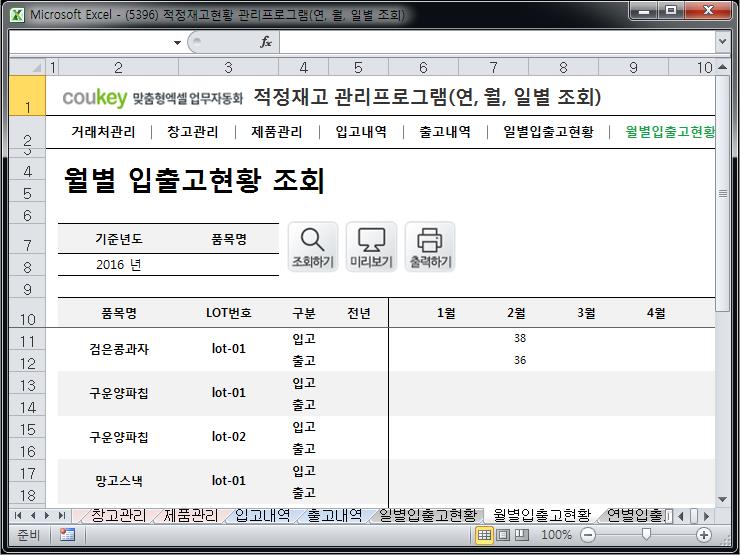
Task: Go to first sheet tab arrow
Action: [x=18, y=515]
